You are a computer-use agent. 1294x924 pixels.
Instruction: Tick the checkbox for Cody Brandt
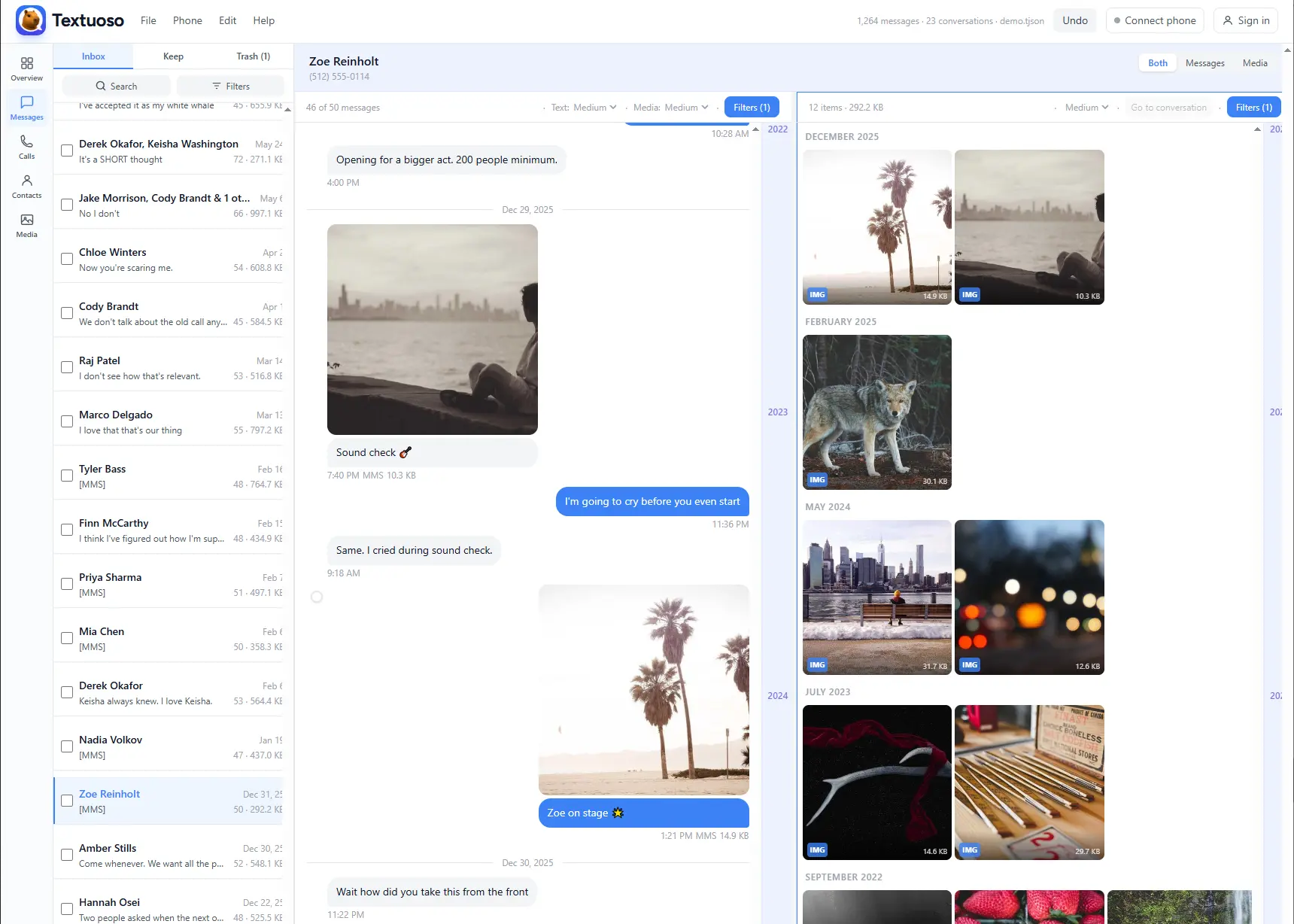[67, 313]
